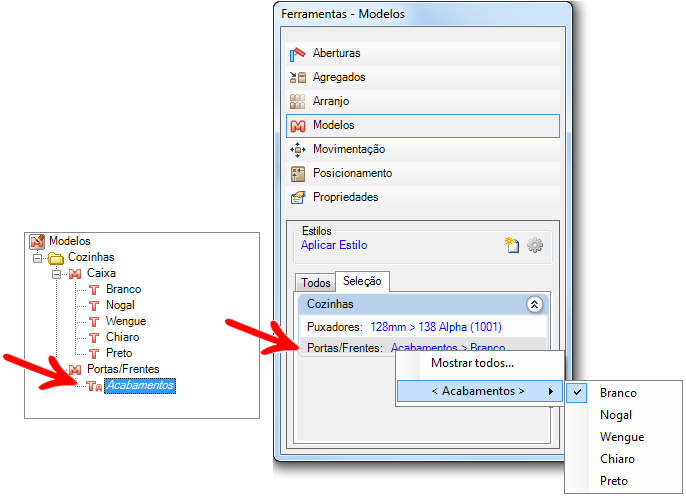Screen dimensions: 686x496
Task: Select the highlighted Acabamentos tree item
Action: [x=140, y=386]
